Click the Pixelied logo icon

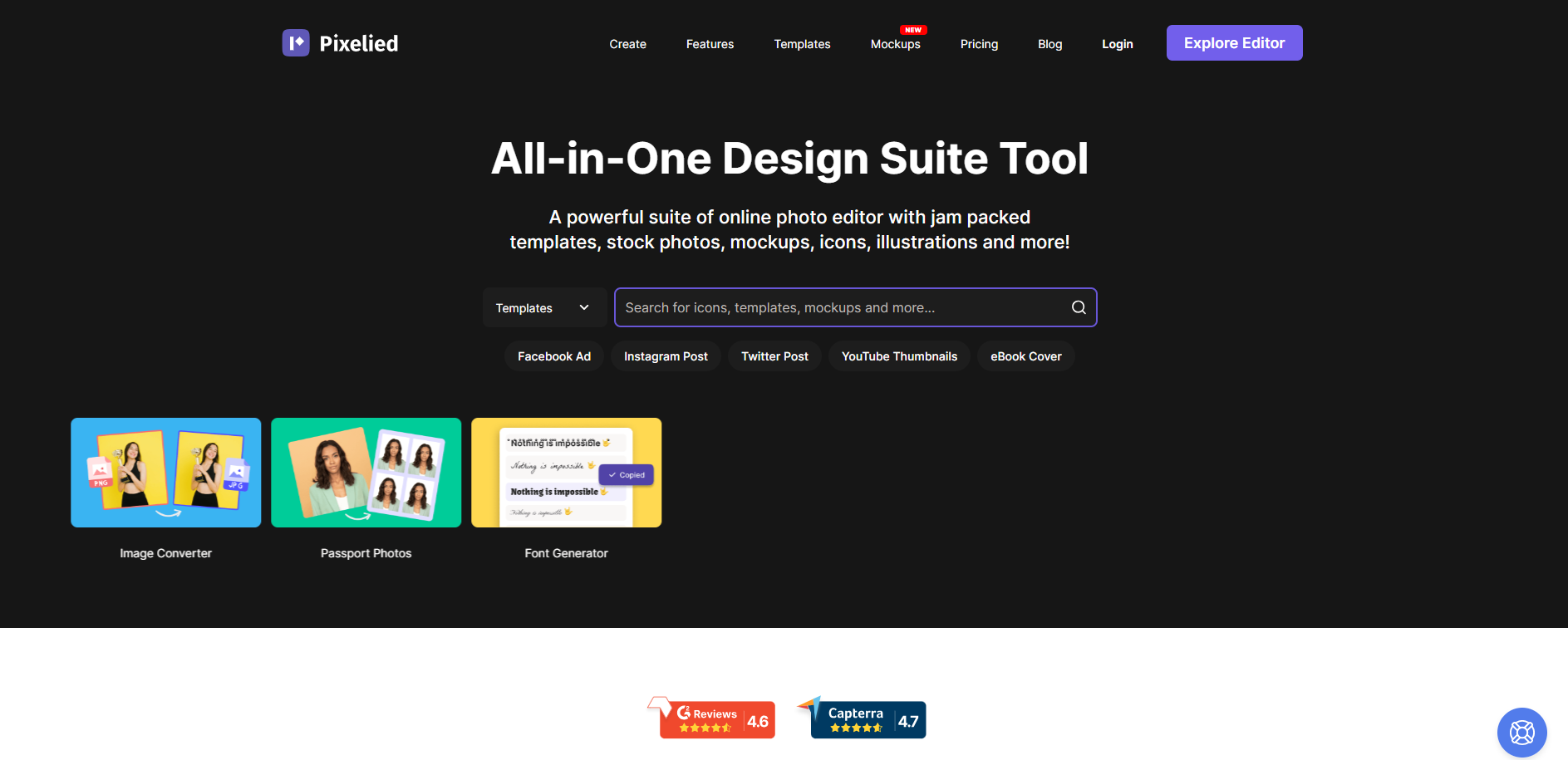[296, 43]
